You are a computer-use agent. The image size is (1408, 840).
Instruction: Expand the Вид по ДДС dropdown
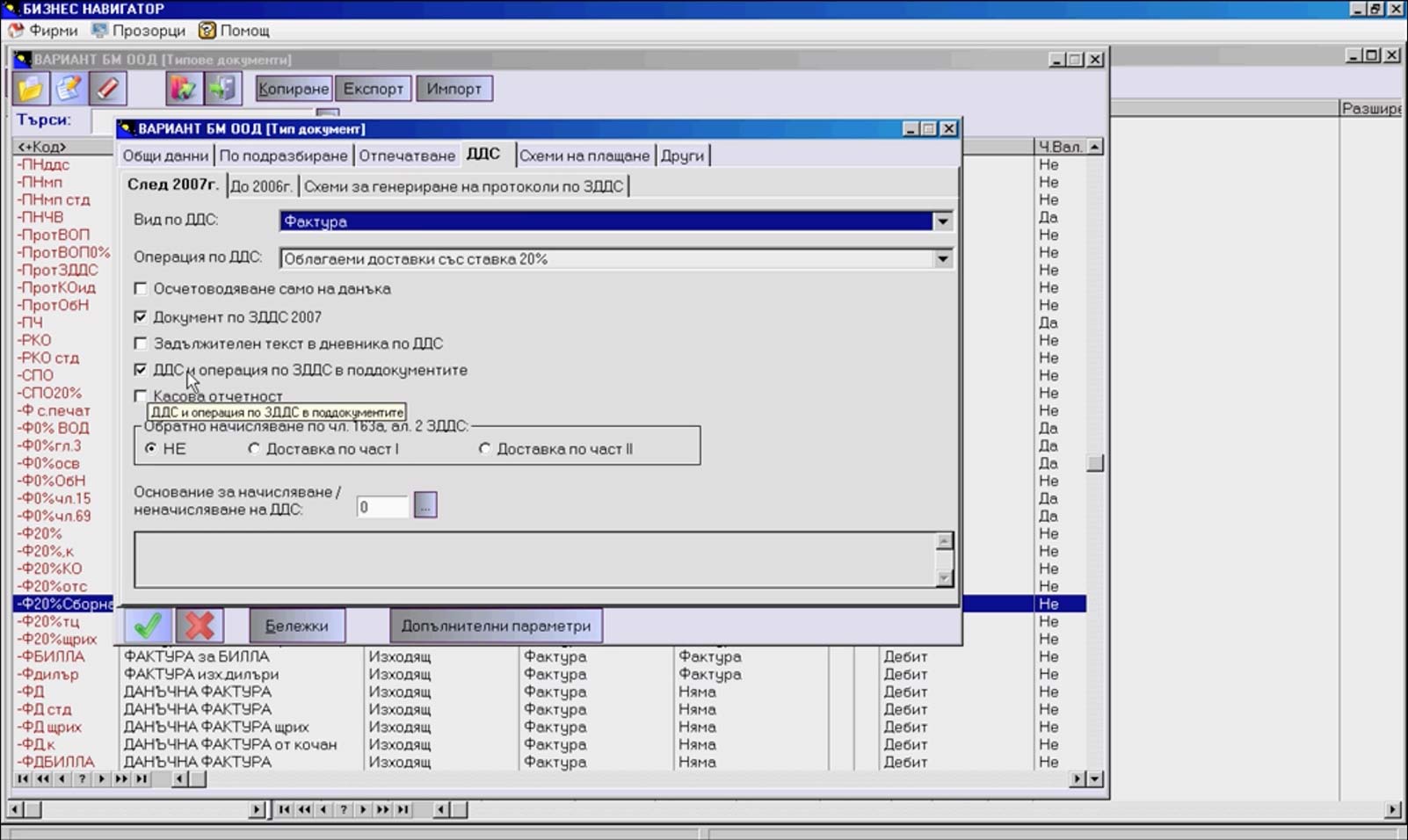pyautogui.click(x=942, y=221)
